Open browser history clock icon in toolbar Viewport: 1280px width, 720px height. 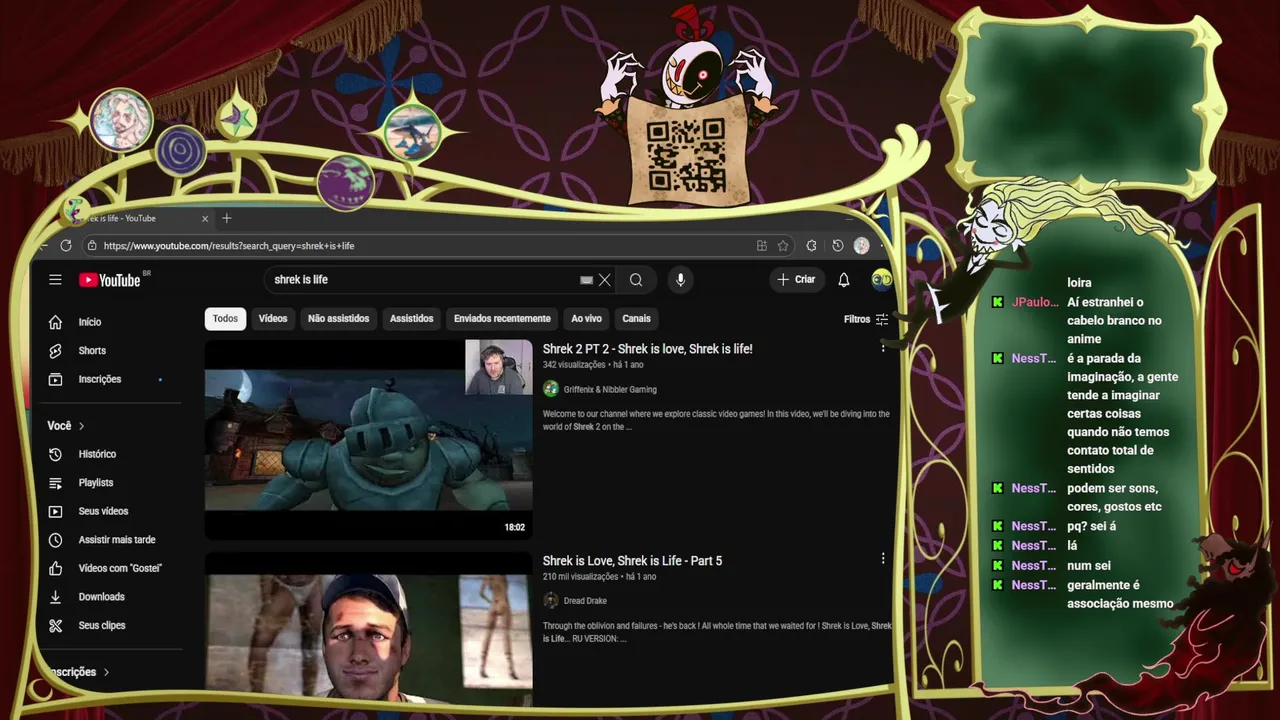837,245
